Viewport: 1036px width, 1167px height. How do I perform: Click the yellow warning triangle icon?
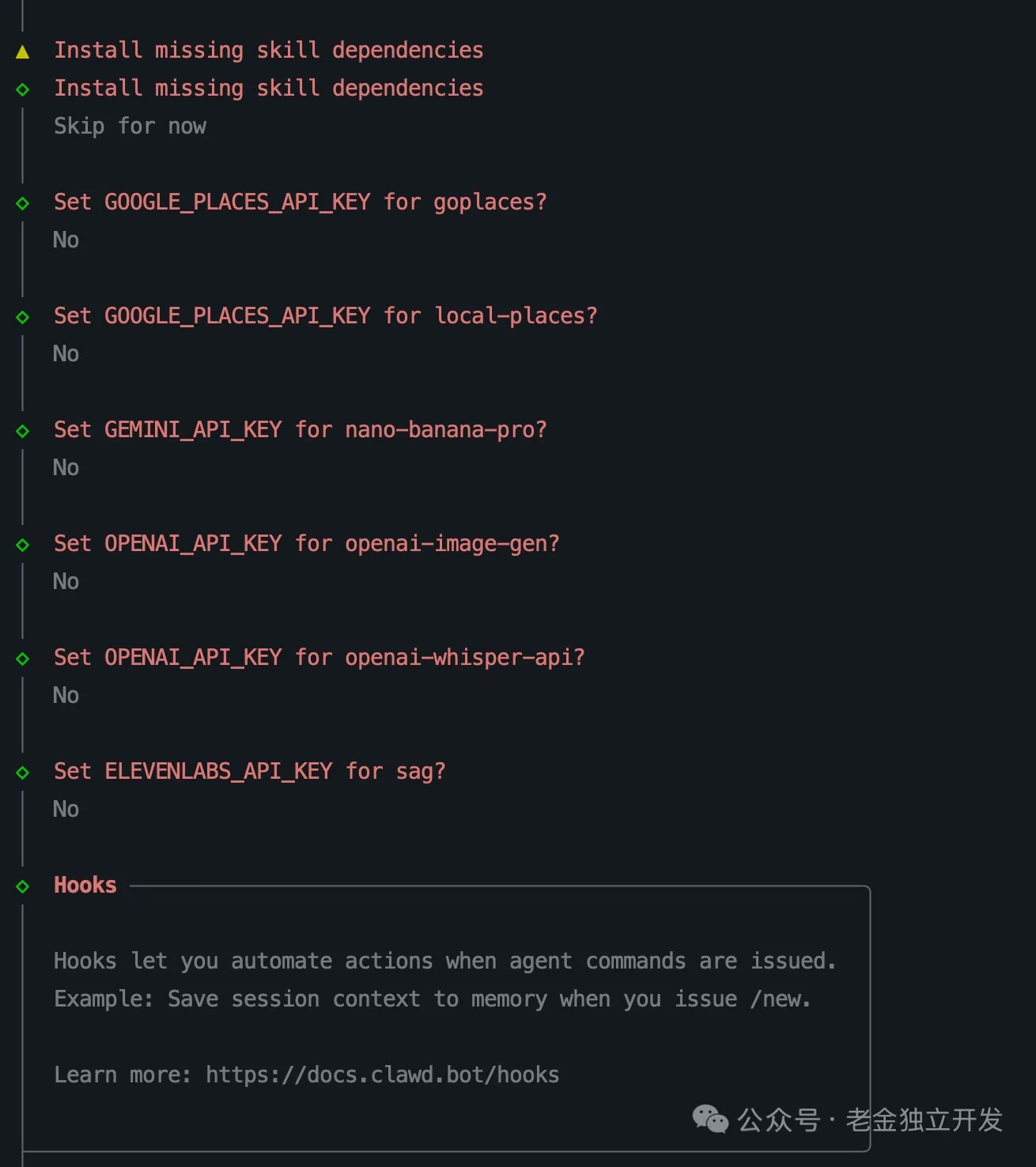pos(23,52)
